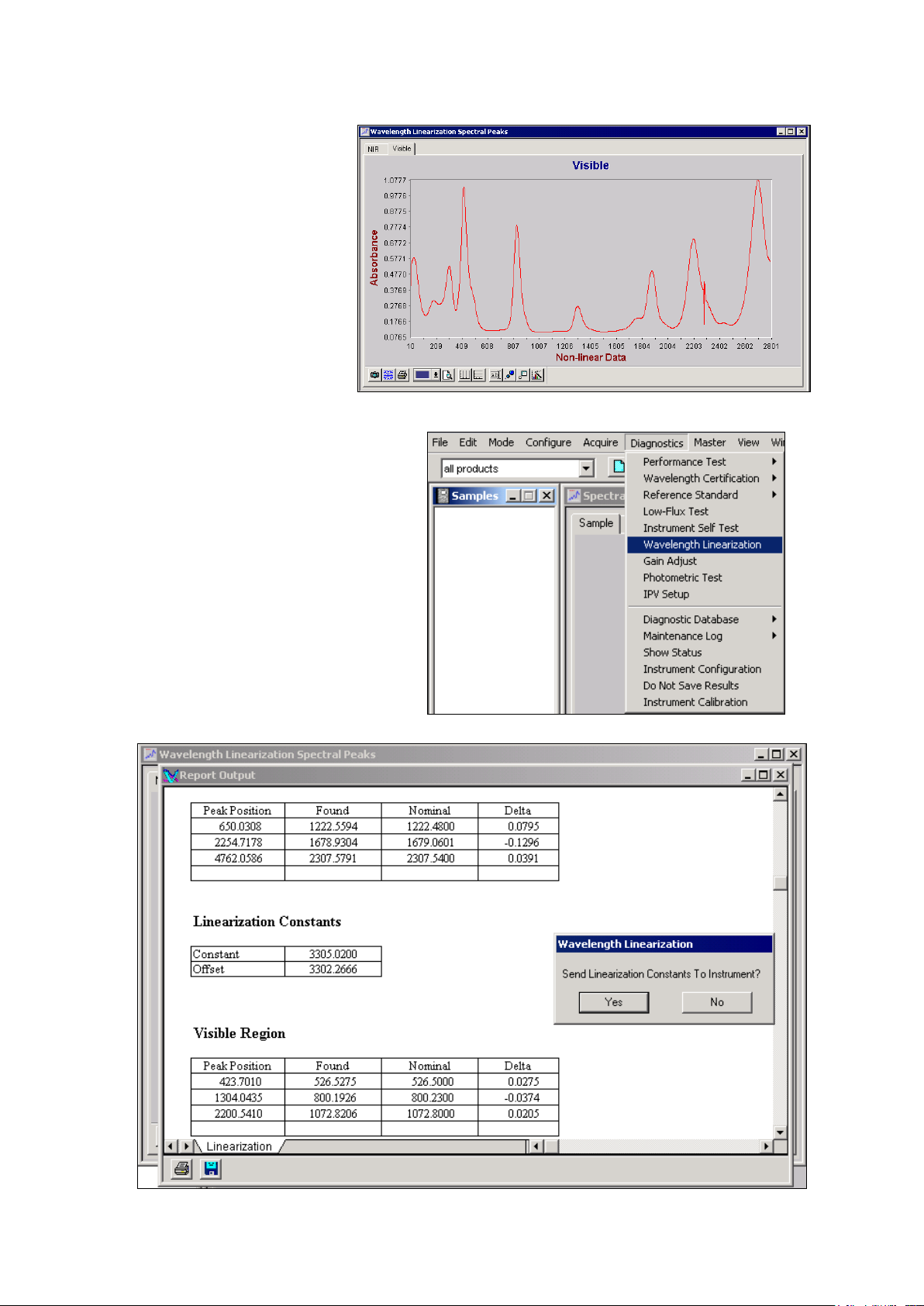Click the report's vertical scrollbar down arrow
The image size is (924, 1306).
[x=780, y=1132]
